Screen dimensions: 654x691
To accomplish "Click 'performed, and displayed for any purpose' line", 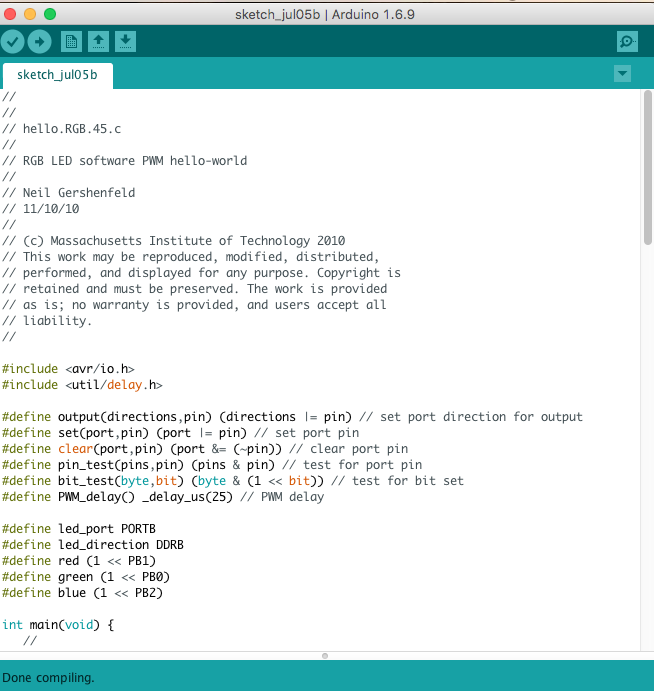I will click(x=201, y=273).
